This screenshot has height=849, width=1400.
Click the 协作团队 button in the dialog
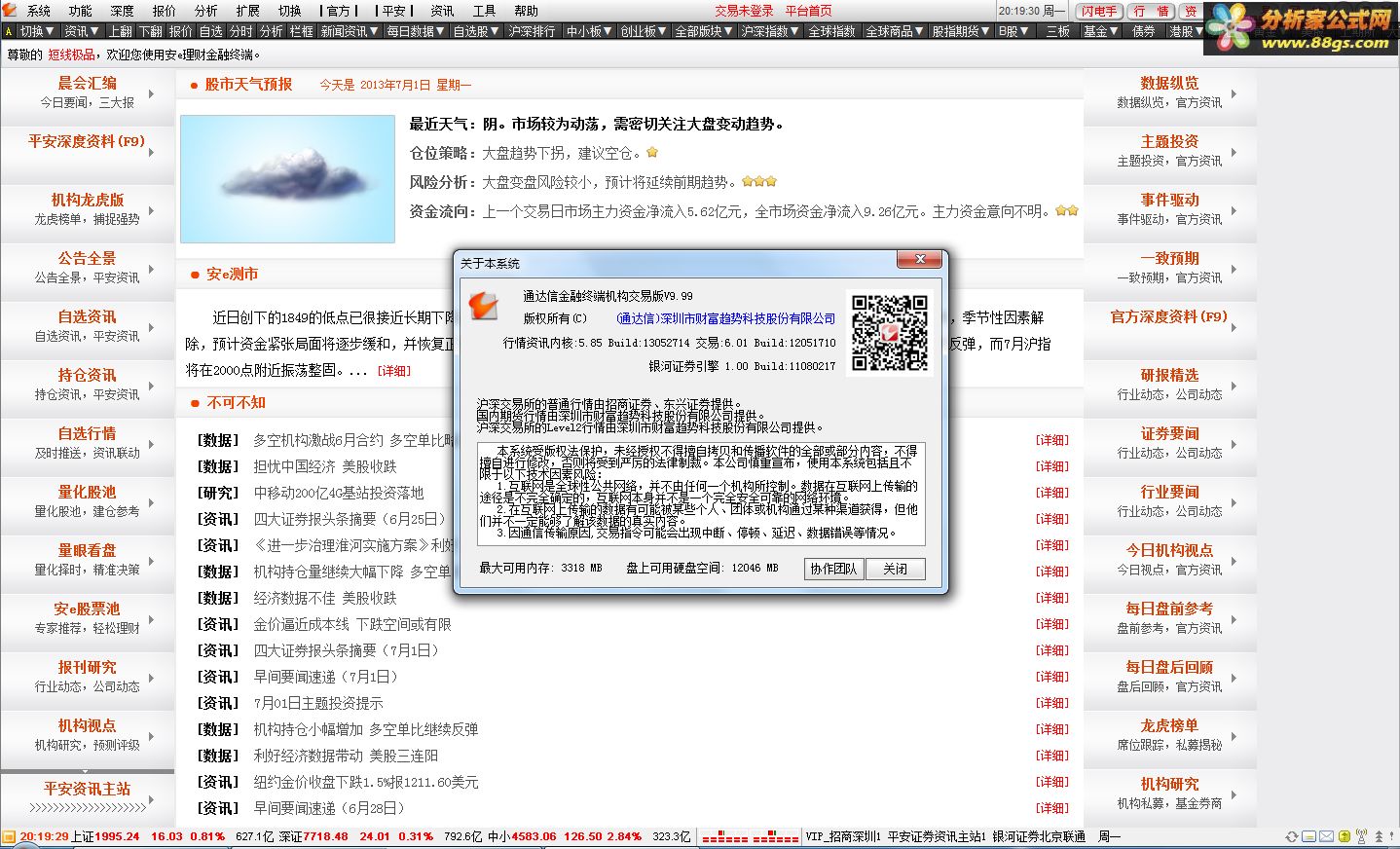pyautogui.click(x=833, y=569)
